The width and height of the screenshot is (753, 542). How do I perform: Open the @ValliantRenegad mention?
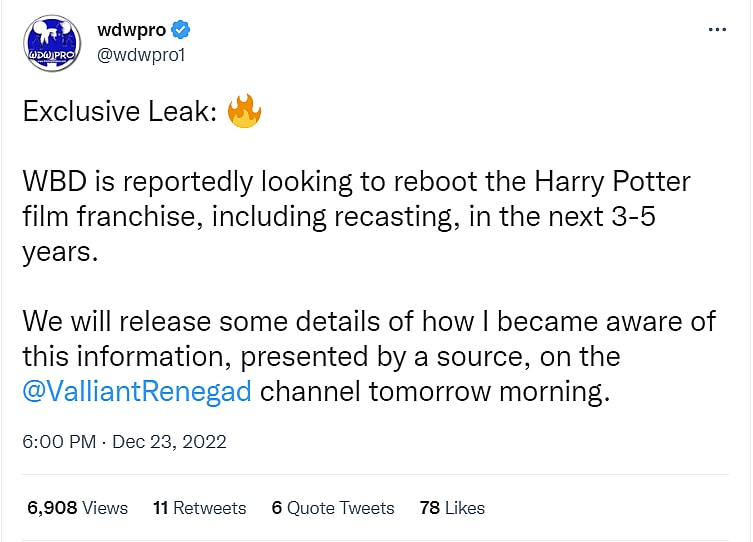tap(138, 390)
